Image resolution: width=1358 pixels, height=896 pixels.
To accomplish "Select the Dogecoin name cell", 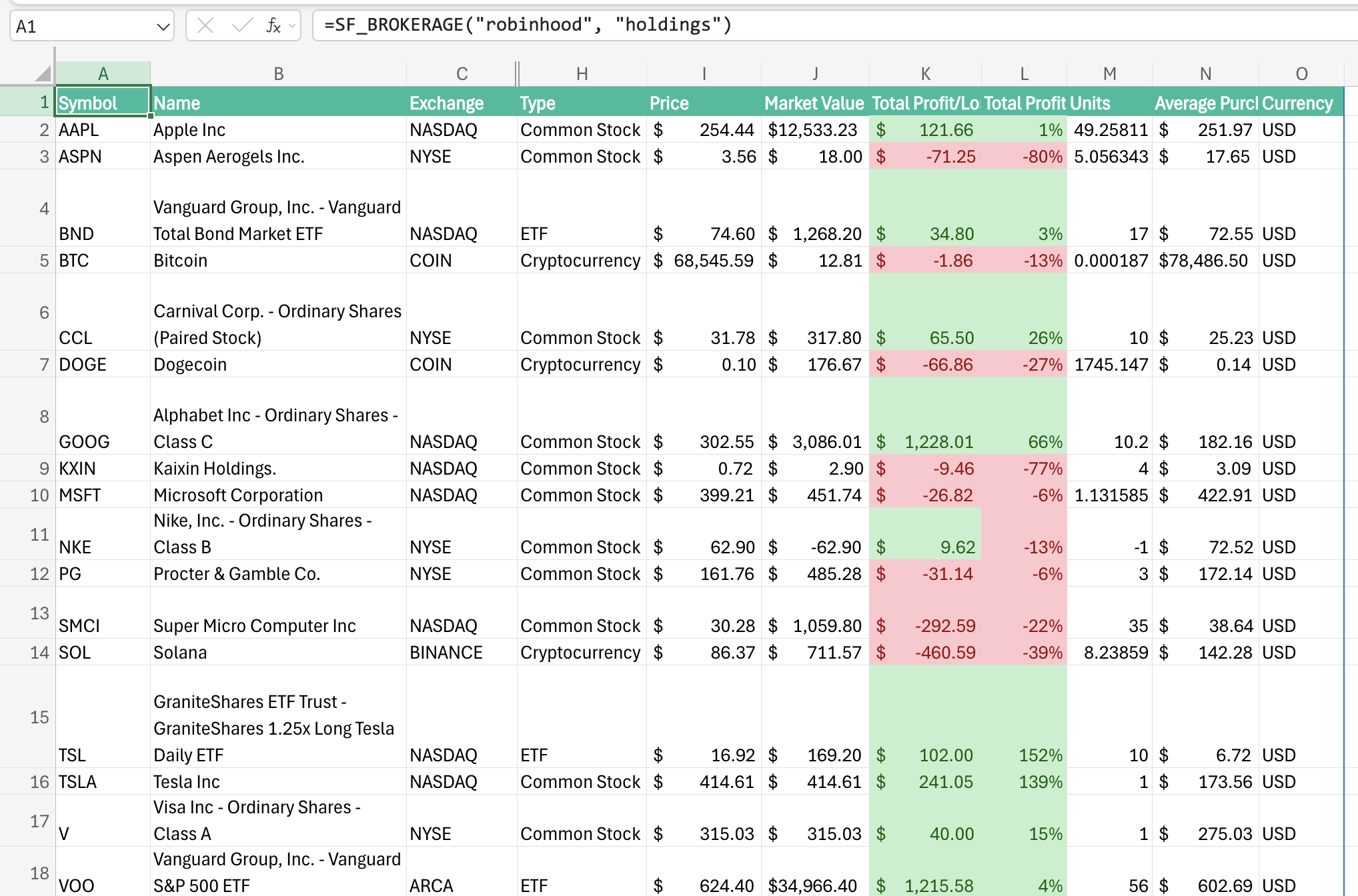I will pos(278,364).
